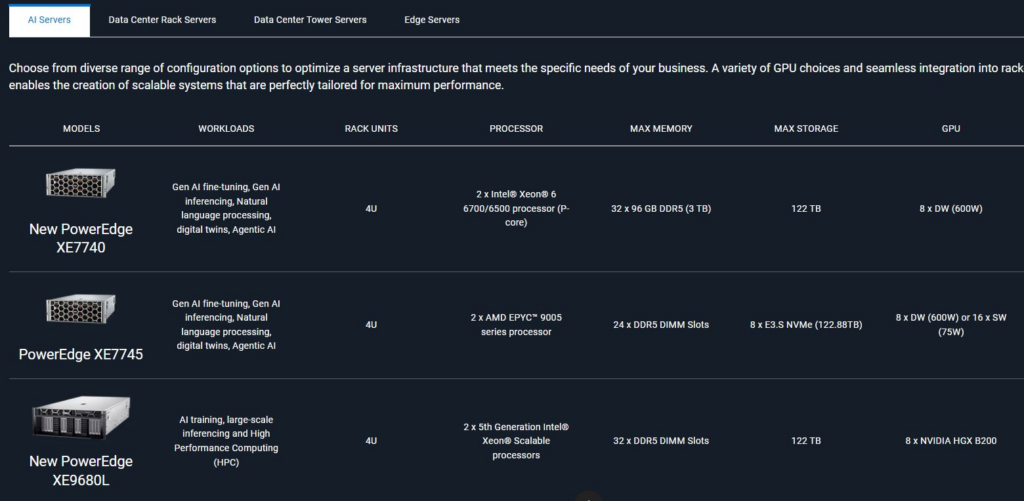Open the New PowerEdge XE7740 model link
Image resolution: width=1024 pixels, height=501 pixels.
point(81,238)
